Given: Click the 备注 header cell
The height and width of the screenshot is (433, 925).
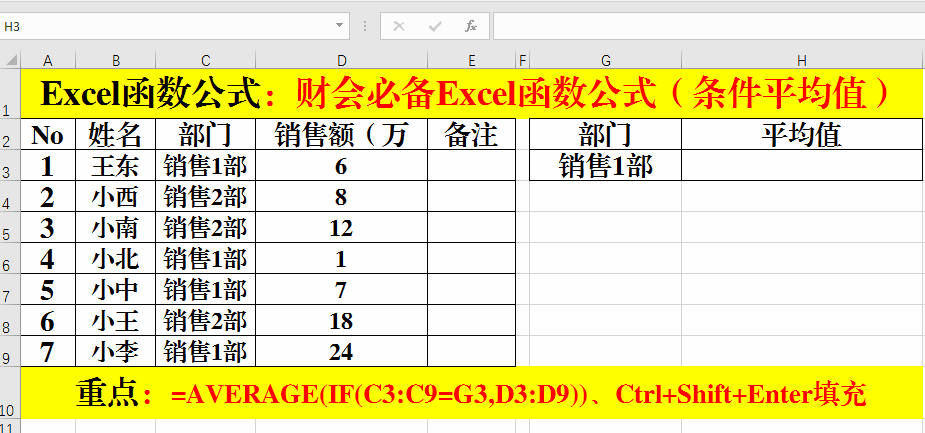Looking at the screenshot, I should click(x=471, y=135).
